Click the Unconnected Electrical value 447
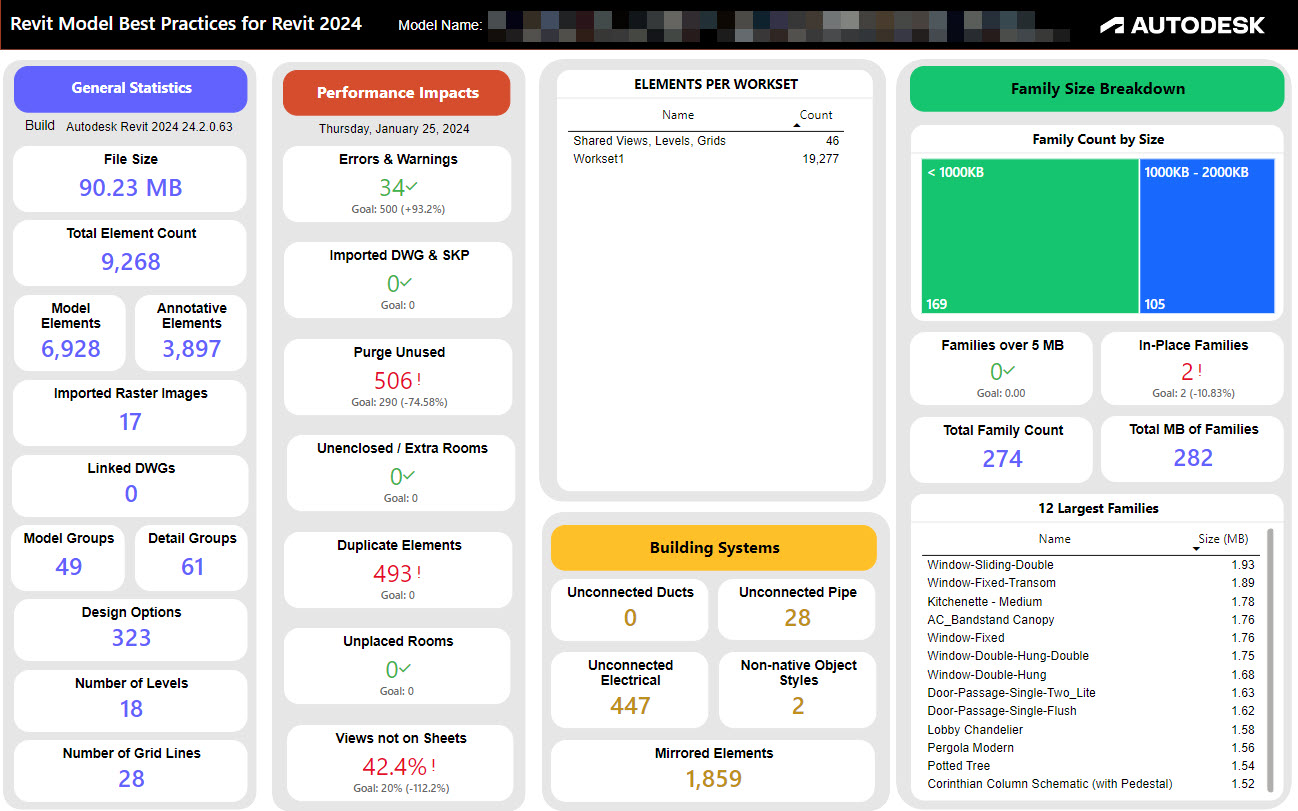 coord(630,706)
